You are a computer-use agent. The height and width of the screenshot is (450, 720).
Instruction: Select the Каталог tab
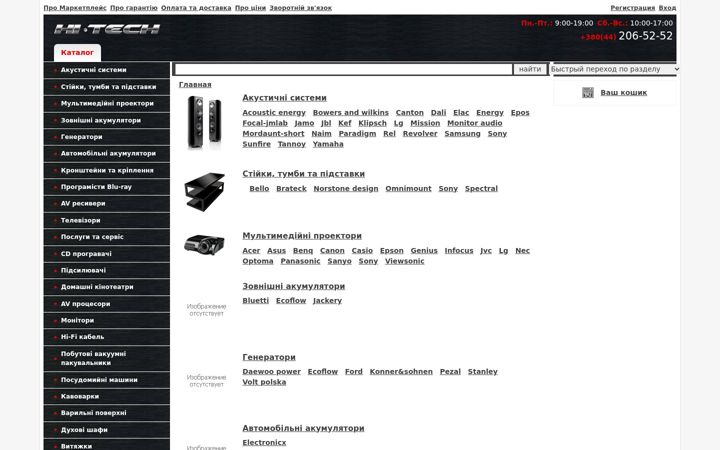tap(77, 53)
